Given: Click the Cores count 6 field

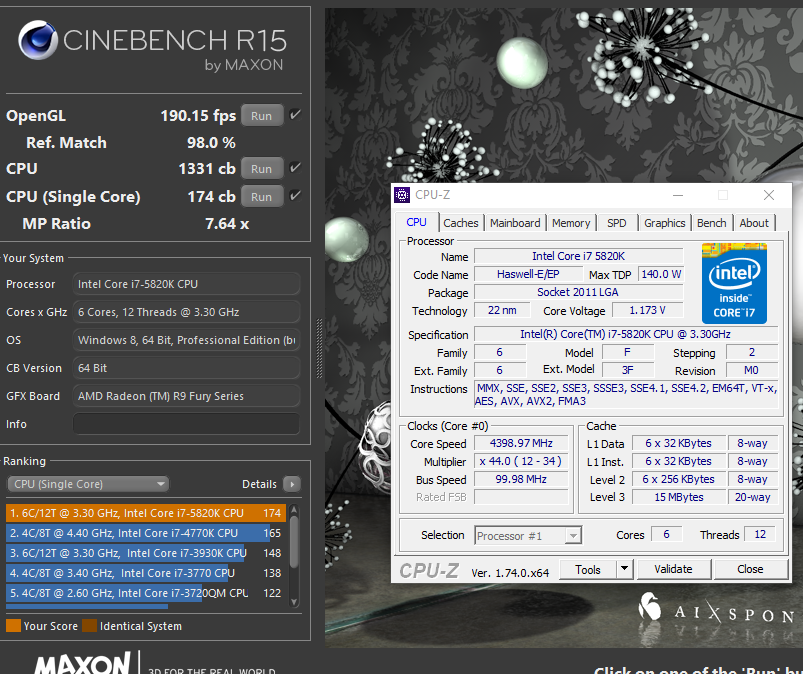Looking at the screenshot, I should click(666, 534).
